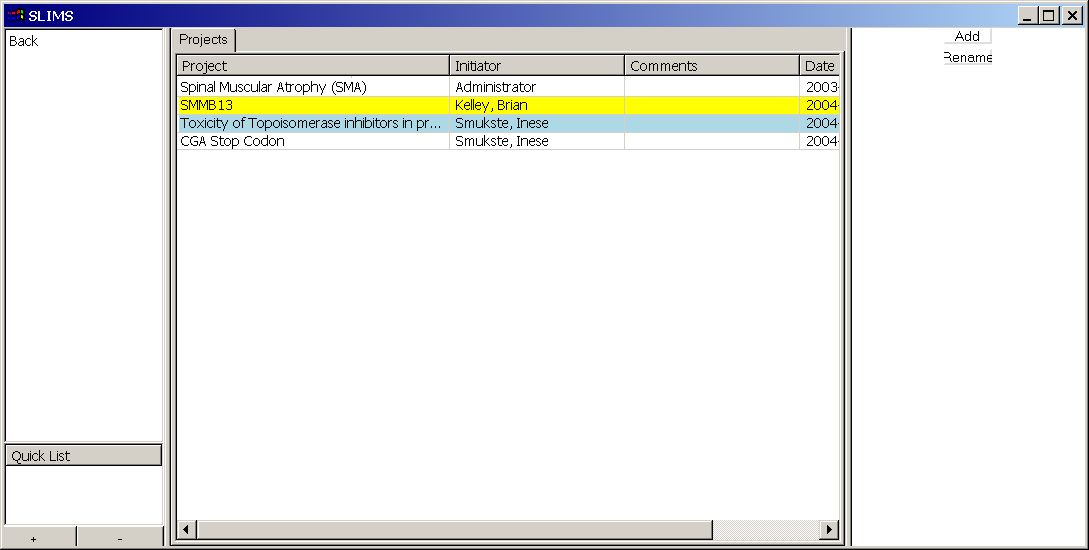Click the SLIMS application icon in title bar

(15, 15)
